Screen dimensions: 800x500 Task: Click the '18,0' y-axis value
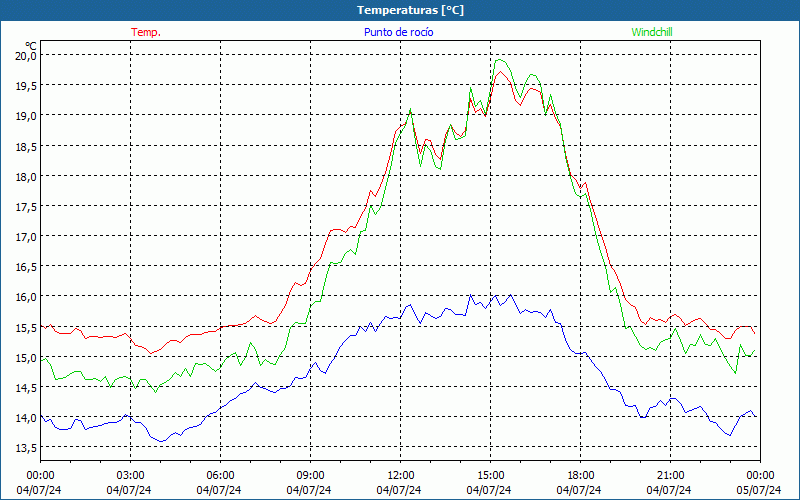(x=26, y=177)
